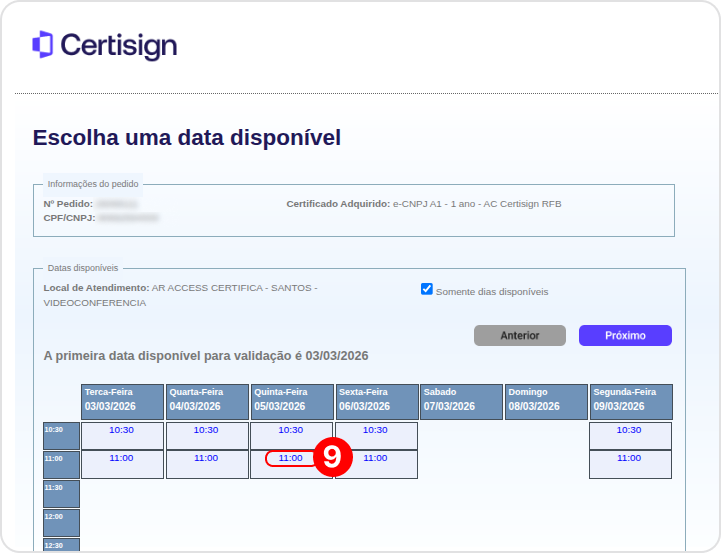
Task: Click the Datas disponíveis legend
Action: (83, 268)
